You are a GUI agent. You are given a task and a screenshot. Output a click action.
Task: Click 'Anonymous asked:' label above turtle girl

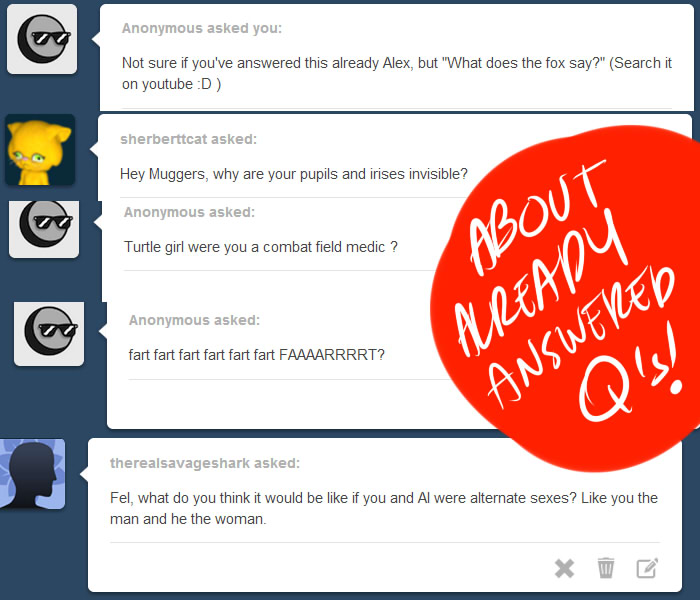pos(189,212)
